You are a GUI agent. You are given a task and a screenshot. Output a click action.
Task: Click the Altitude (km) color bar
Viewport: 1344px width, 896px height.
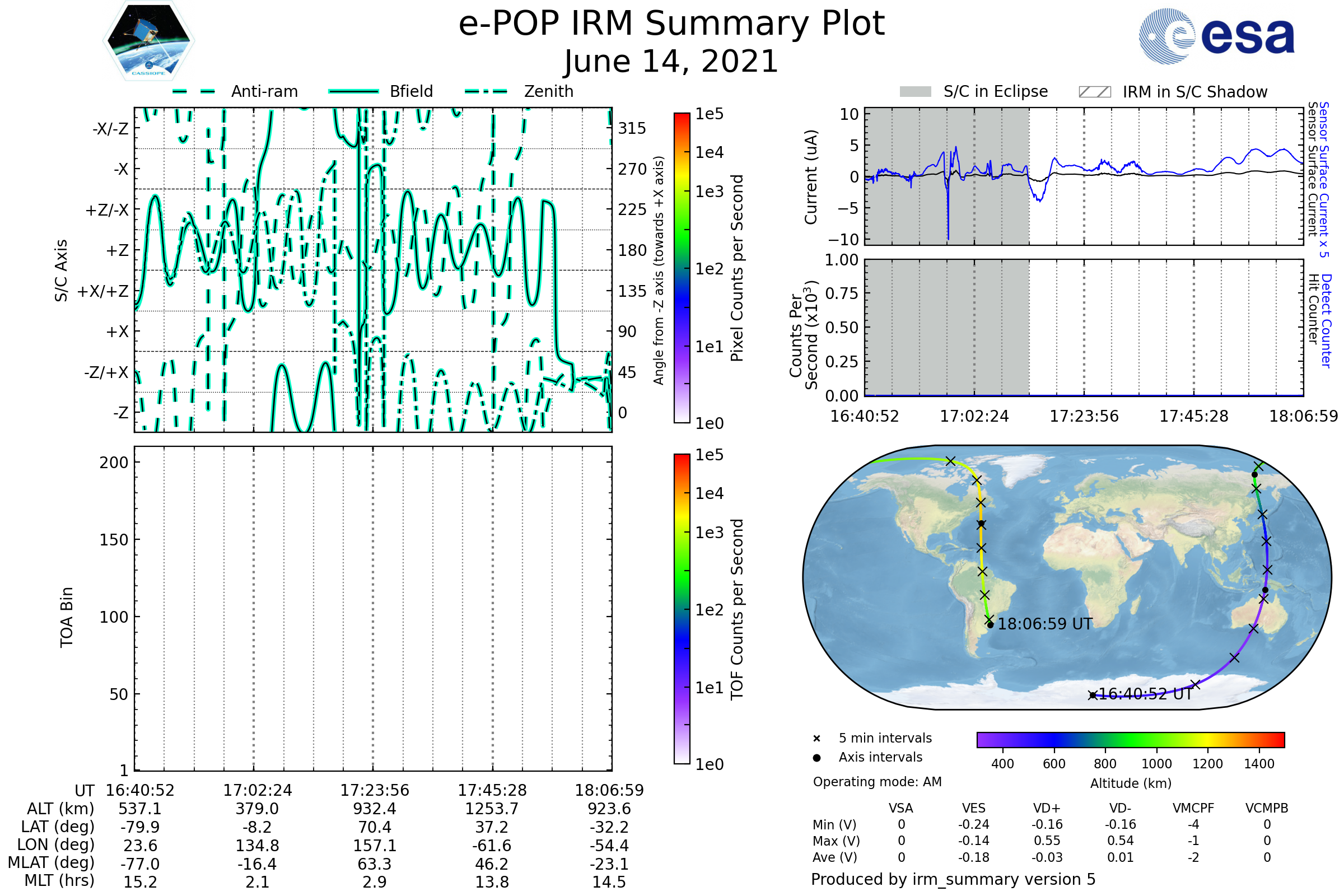[1130, 739]
